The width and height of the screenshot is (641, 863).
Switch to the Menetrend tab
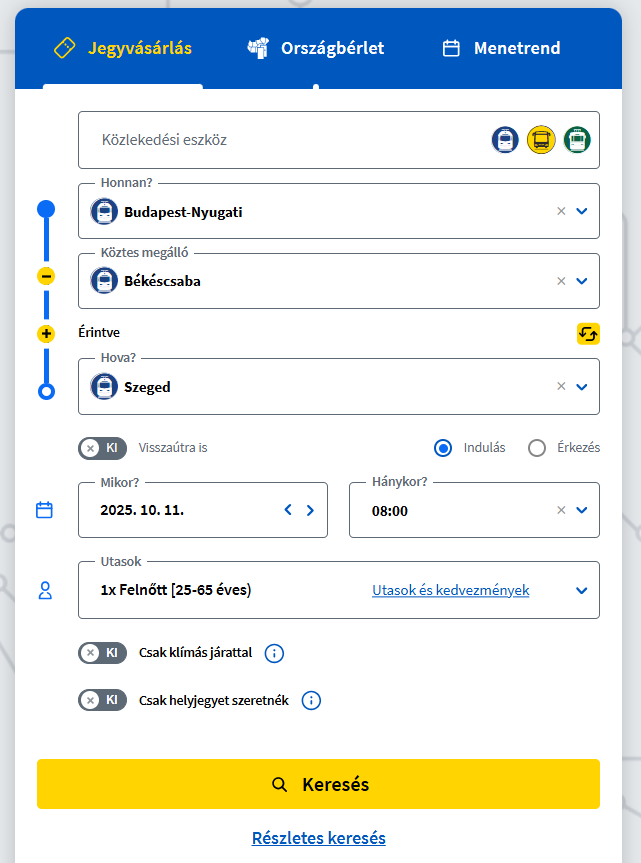[x=501, y=48]
